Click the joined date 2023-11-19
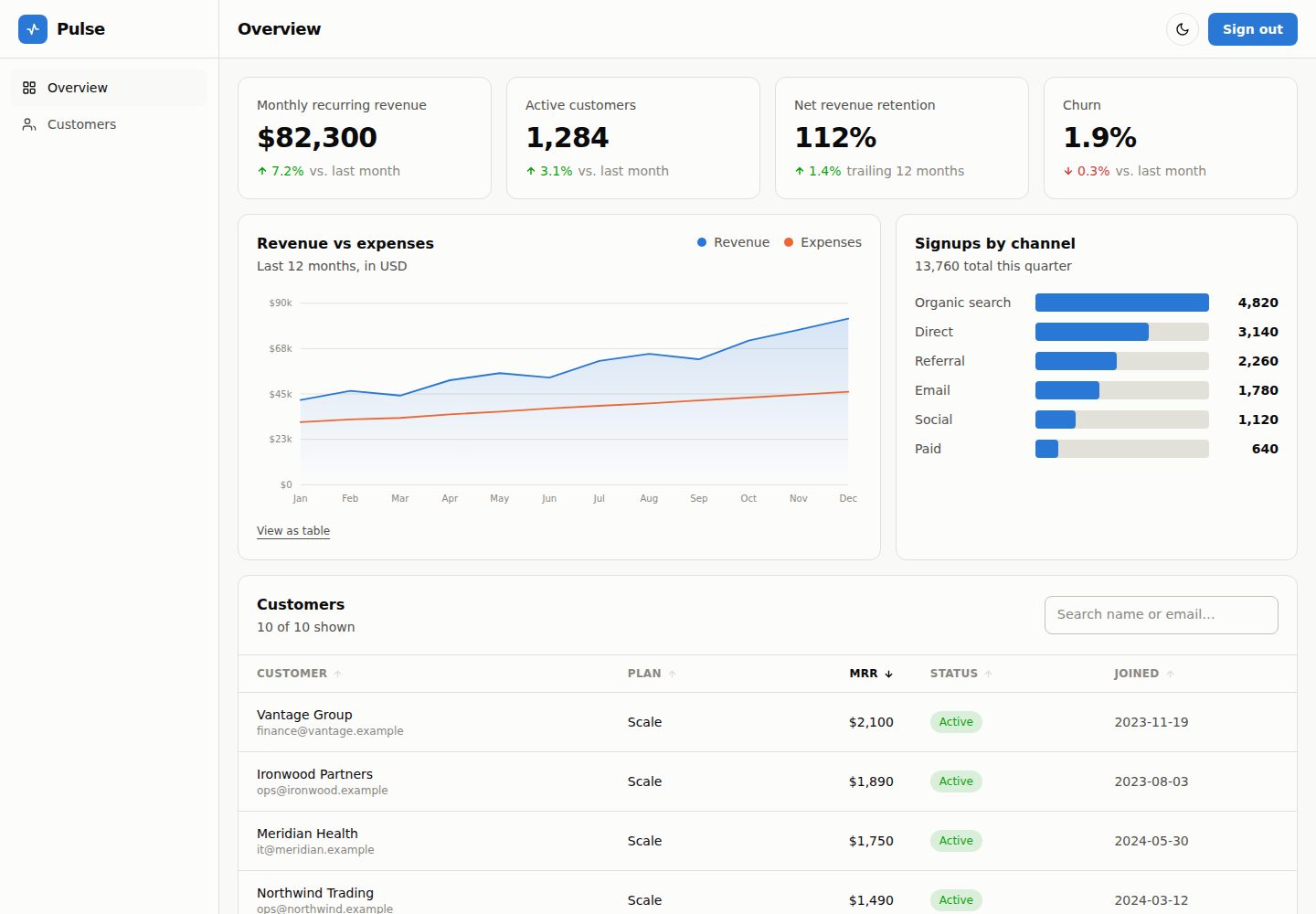 (1151, 722)
